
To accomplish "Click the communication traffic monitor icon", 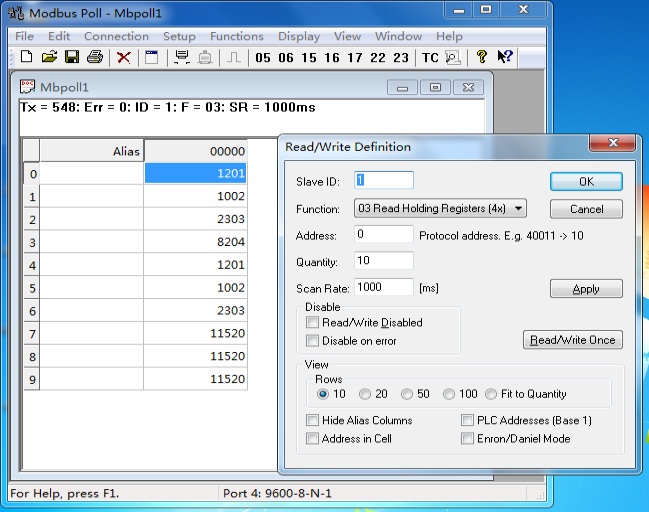I will (453, 57).
